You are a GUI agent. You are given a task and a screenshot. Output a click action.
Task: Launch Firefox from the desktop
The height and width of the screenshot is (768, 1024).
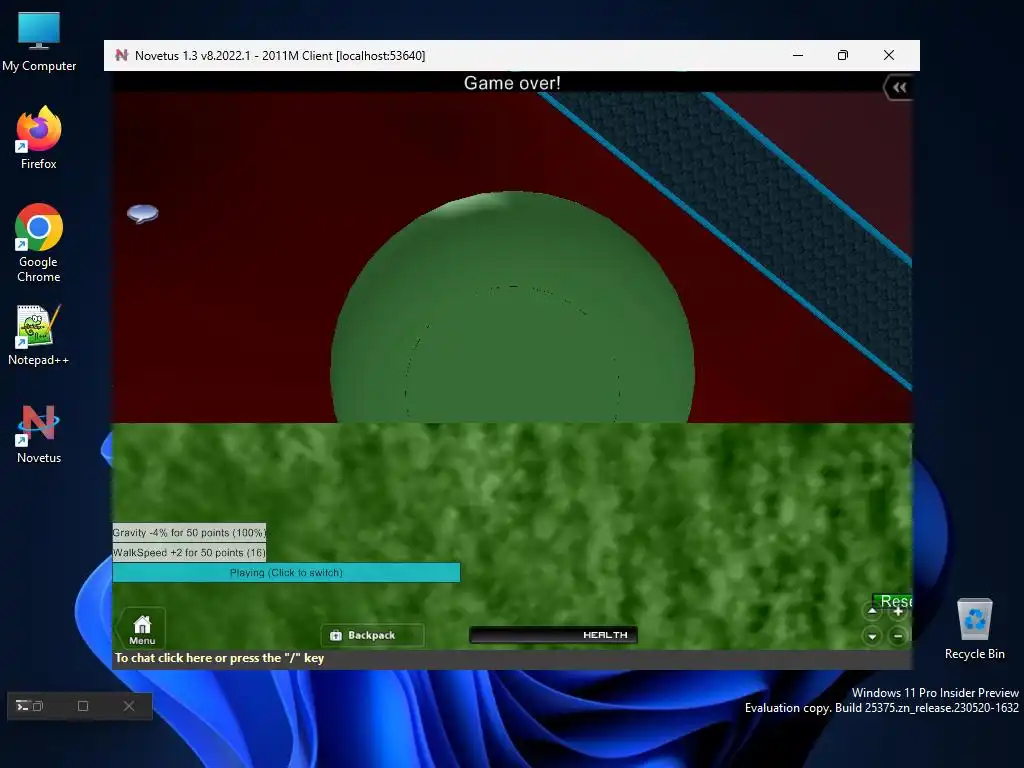[x=39, y=138]
